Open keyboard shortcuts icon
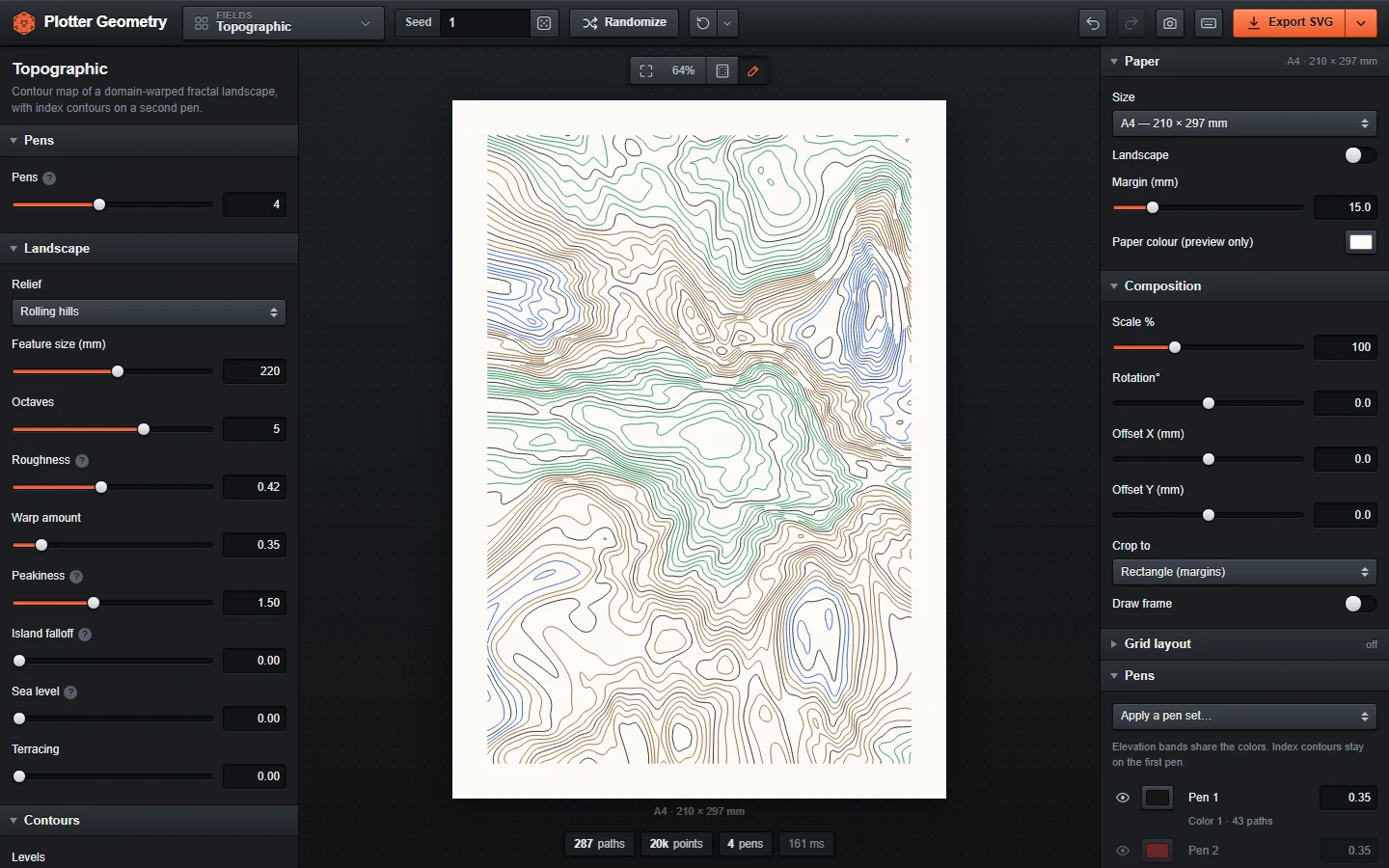1389x868 pixels. (1209, 23)
